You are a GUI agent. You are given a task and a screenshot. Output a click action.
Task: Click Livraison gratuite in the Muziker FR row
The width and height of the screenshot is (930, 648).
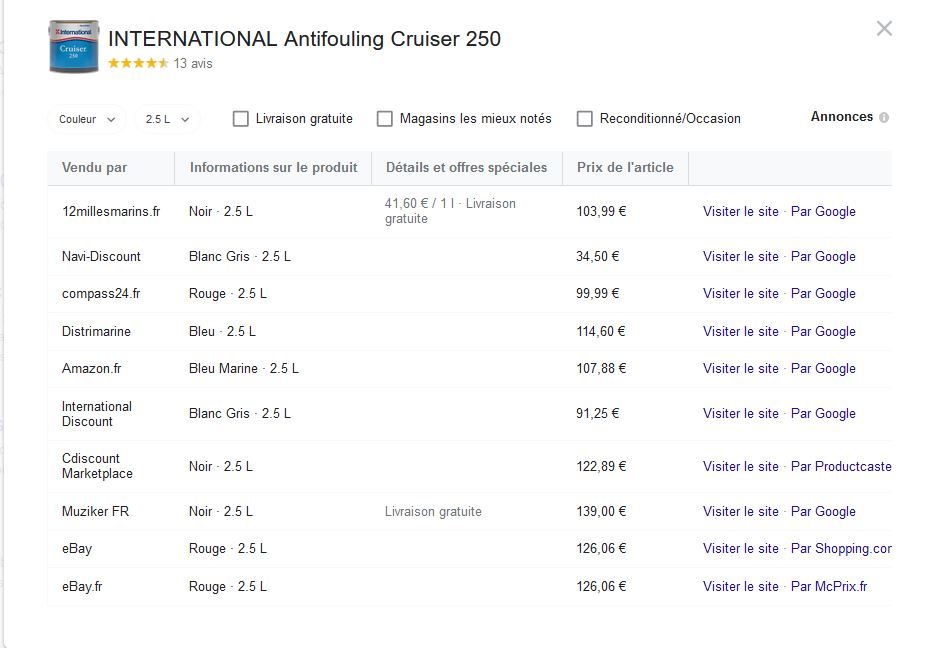click(x=433, y=512)
